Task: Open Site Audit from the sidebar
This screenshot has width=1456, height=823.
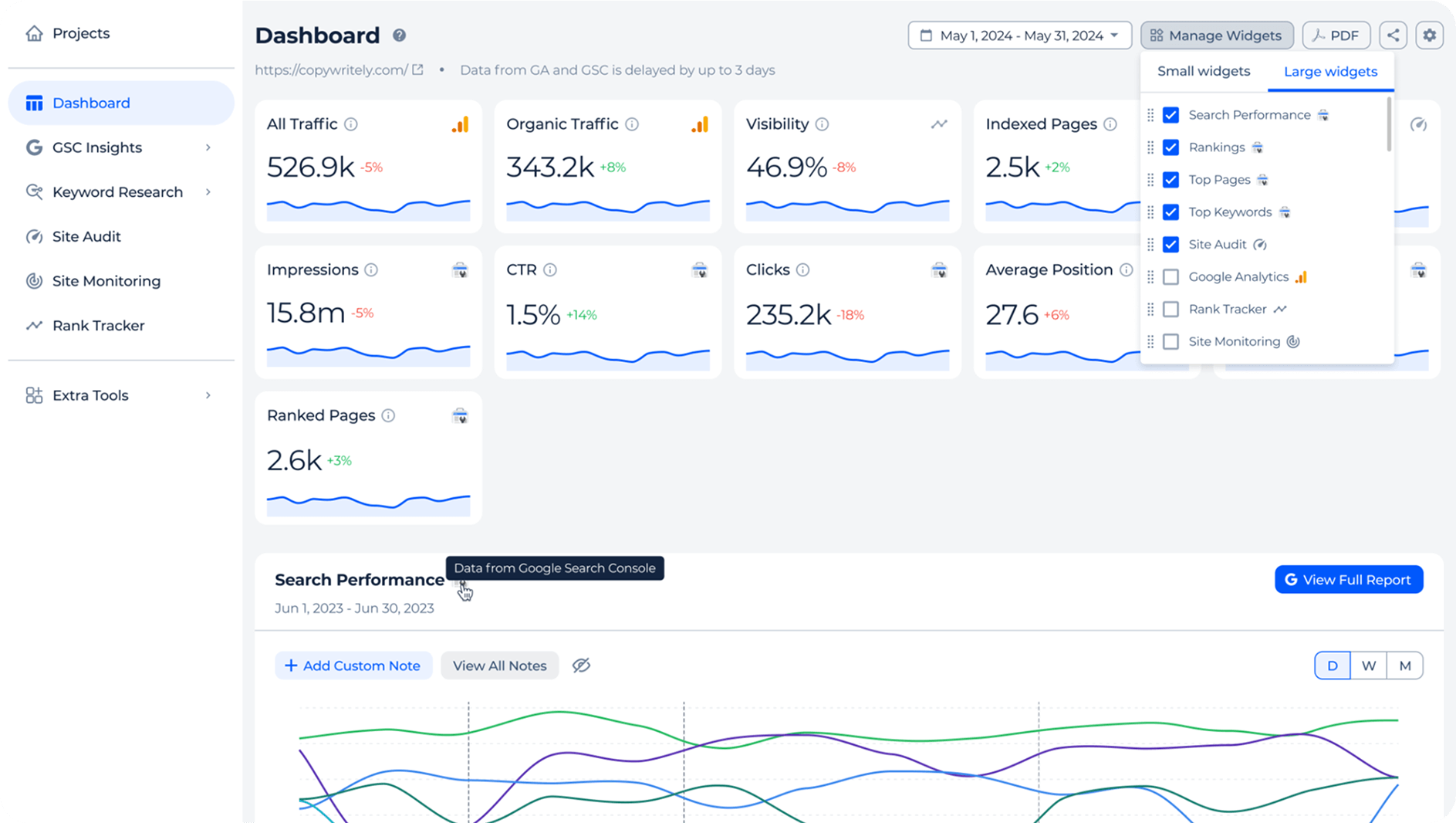Action: coord(86,237)
